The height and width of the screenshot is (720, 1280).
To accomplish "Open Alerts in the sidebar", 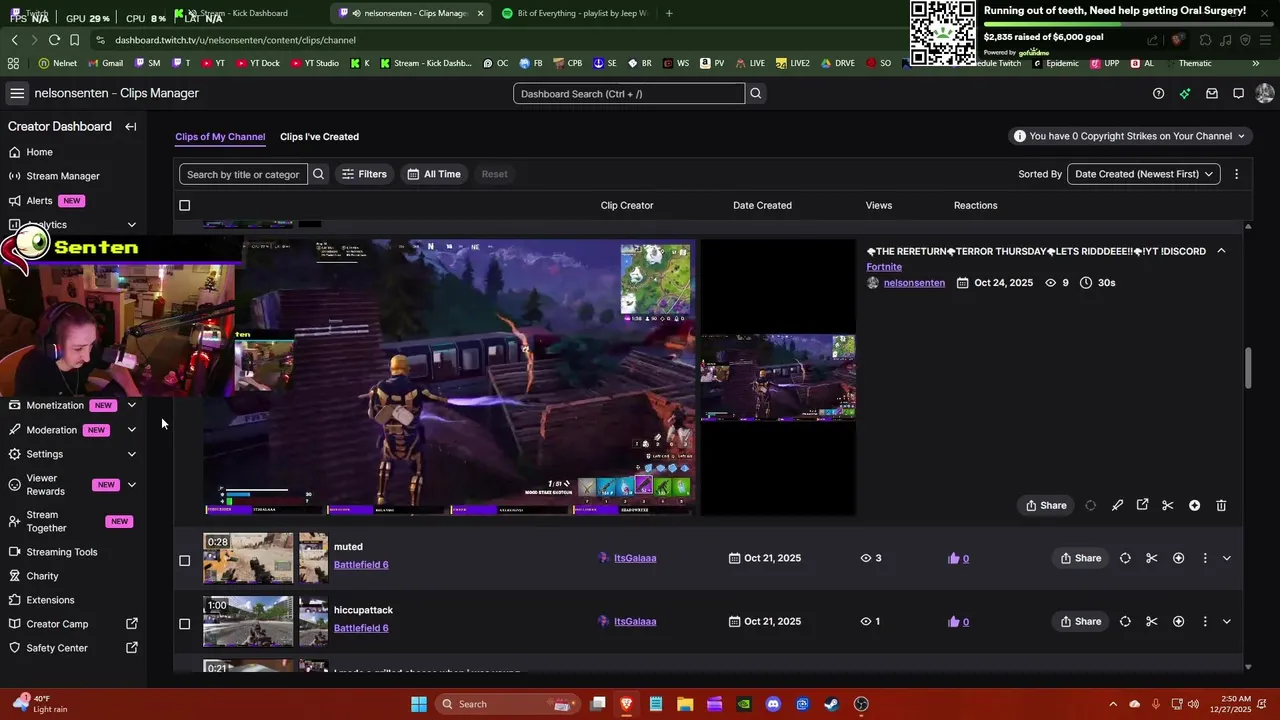I will (x=39, y=201).
